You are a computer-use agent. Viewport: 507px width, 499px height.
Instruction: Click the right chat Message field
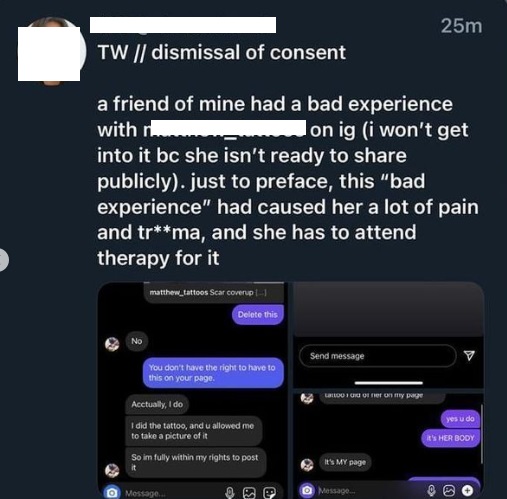click(370, 490)
